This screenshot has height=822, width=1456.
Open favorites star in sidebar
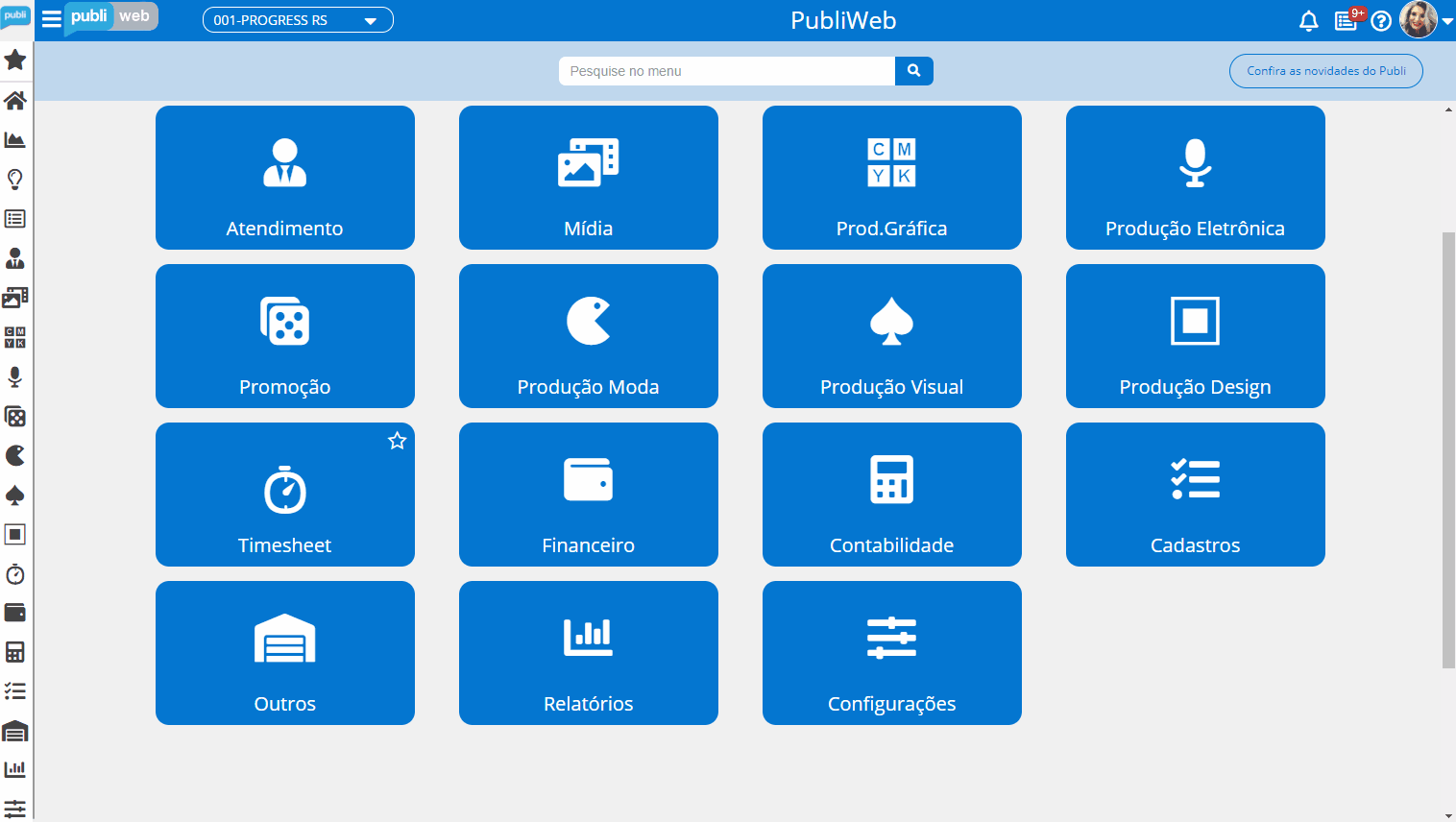point(15,60)
